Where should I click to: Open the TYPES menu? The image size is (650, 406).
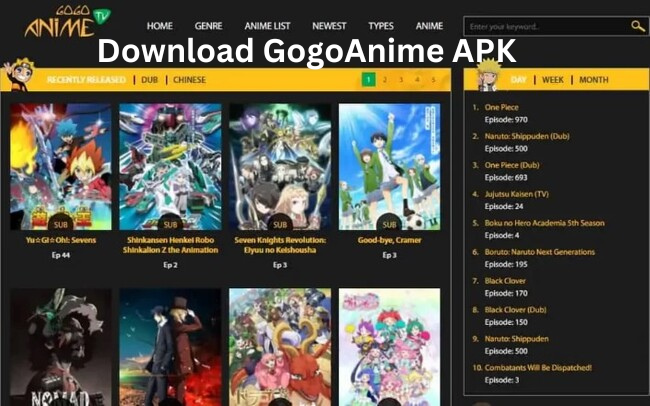(381, 26)
